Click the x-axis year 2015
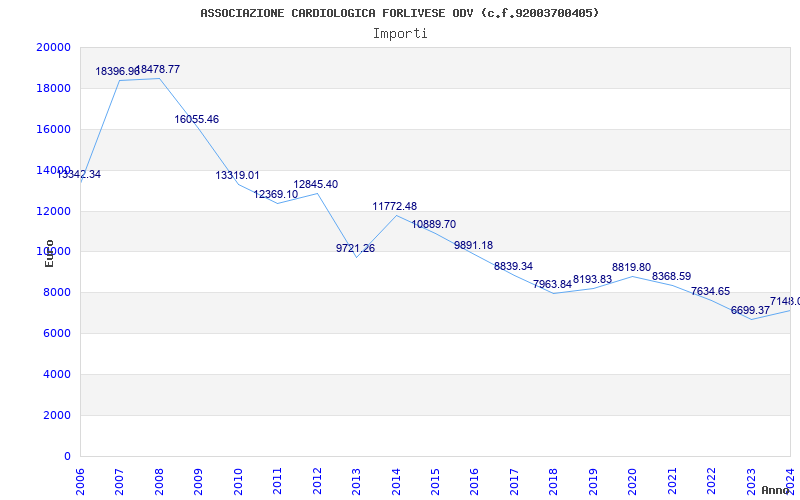800x500 pixels. (436, 481)
